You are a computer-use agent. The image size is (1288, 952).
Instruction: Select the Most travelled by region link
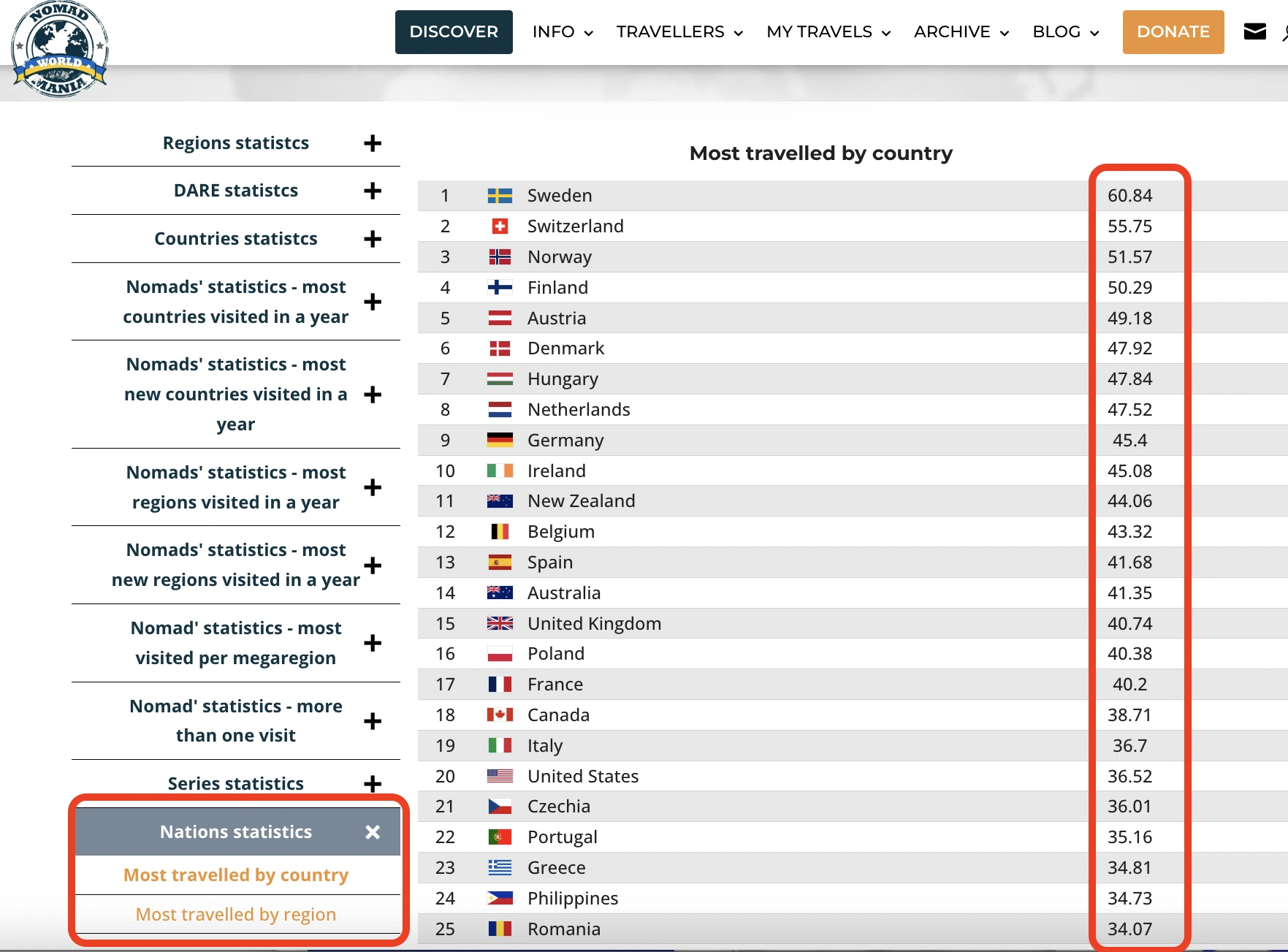point(236,915)
